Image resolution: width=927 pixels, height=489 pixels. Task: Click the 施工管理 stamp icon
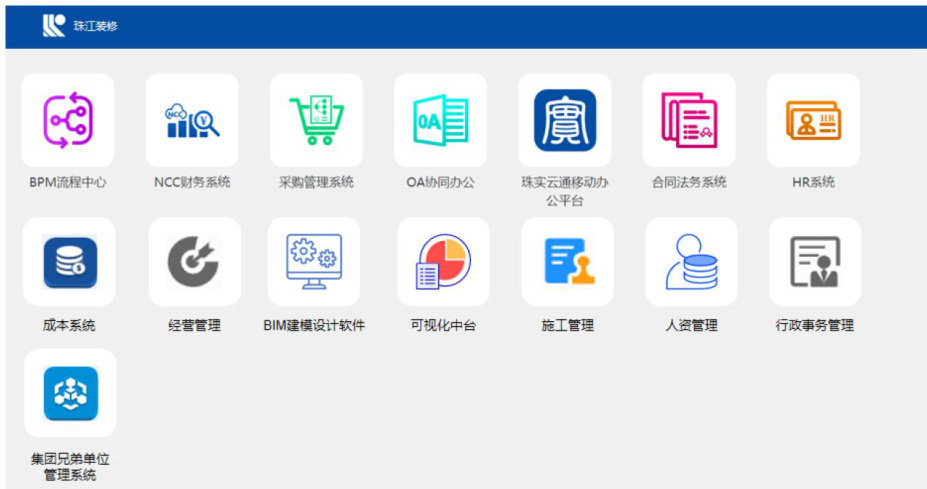point(567,262)
